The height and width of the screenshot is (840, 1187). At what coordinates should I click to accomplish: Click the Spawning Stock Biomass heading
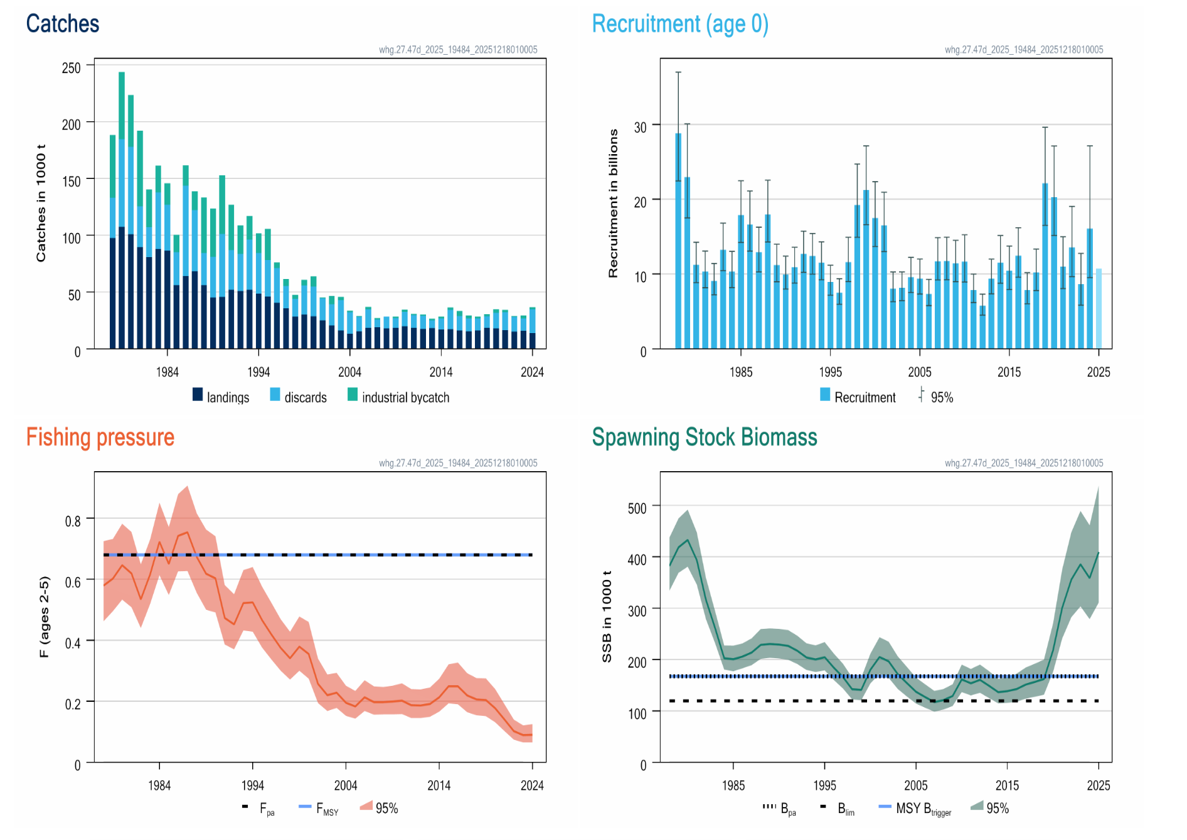tap(704, 437)
